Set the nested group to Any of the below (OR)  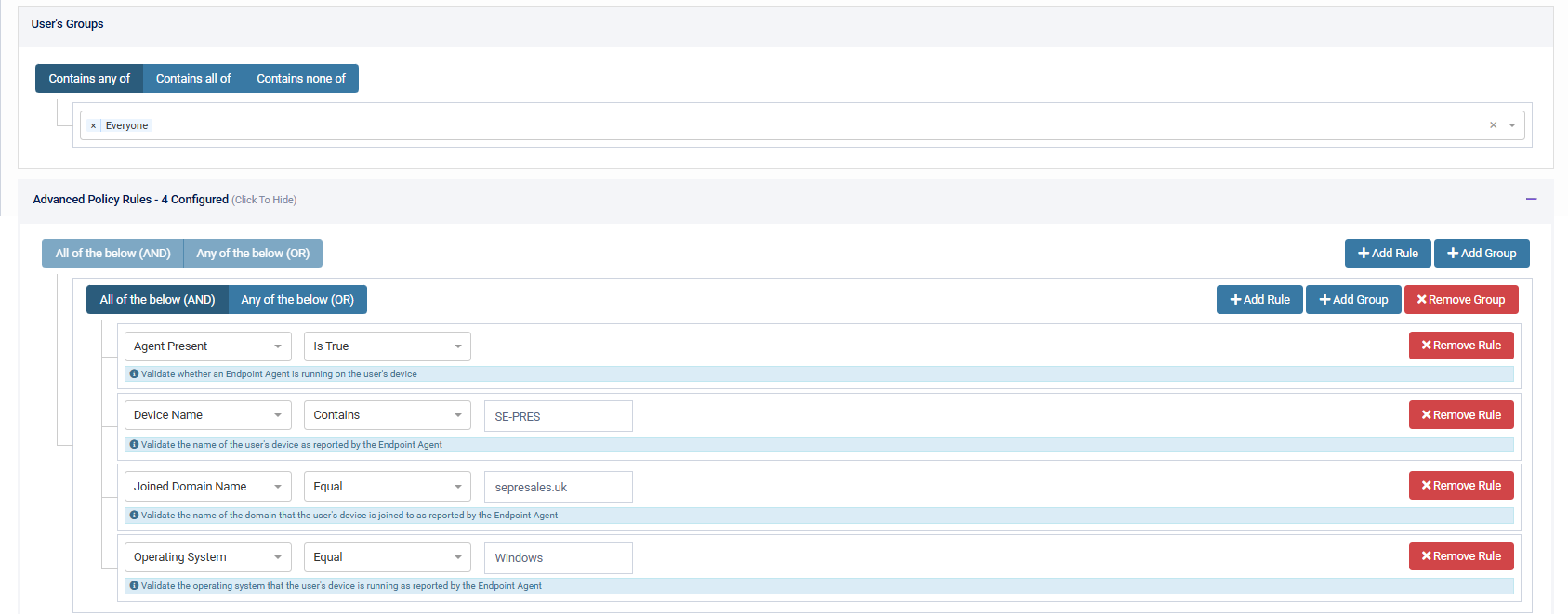(x=297, y=300)
